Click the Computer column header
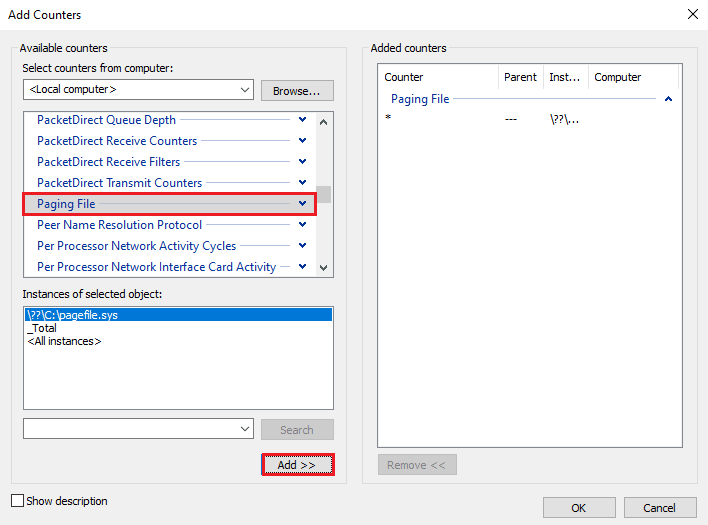708x525 pixels. point(633,77)
